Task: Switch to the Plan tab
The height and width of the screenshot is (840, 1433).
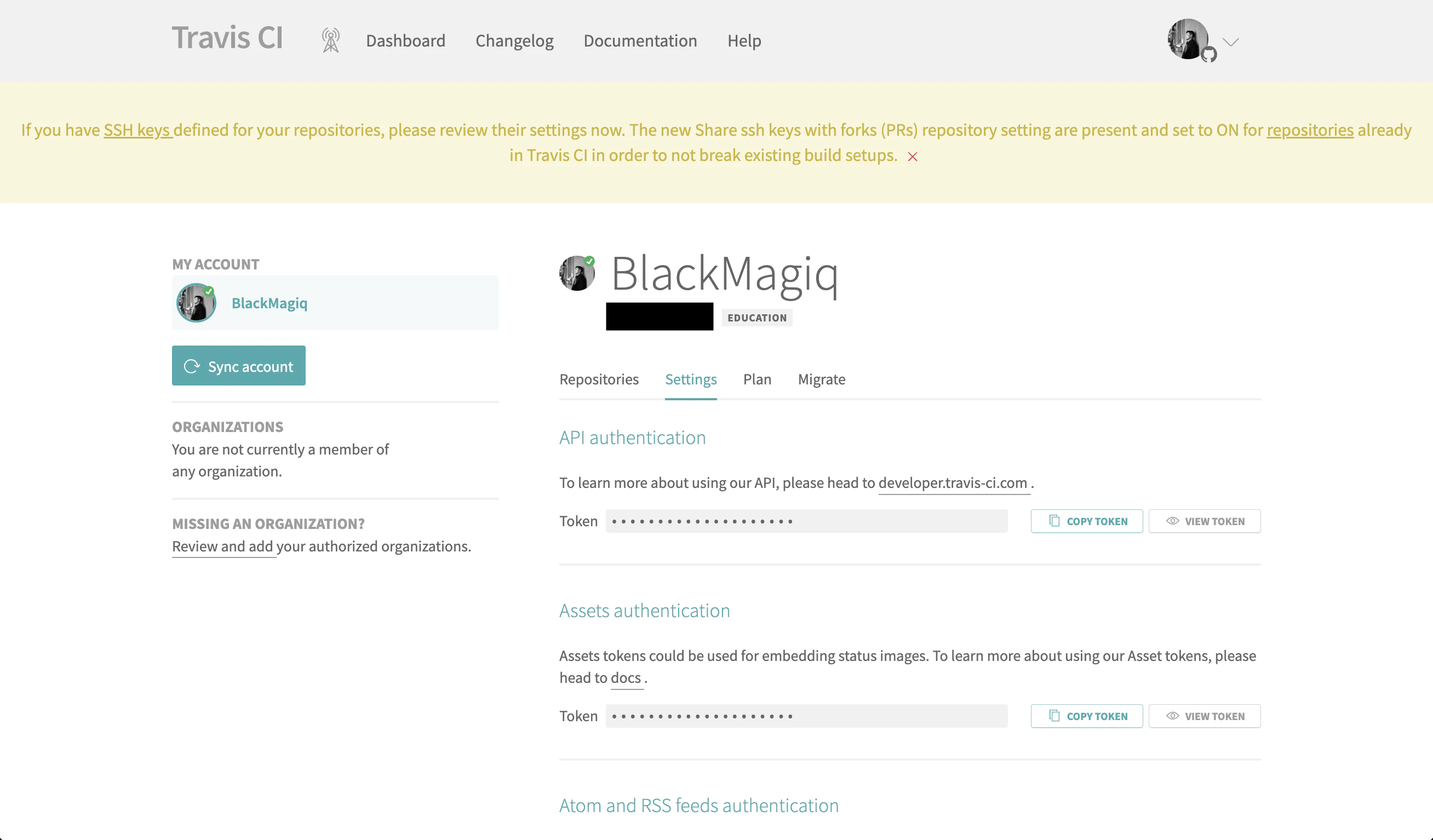Action: 757,379
